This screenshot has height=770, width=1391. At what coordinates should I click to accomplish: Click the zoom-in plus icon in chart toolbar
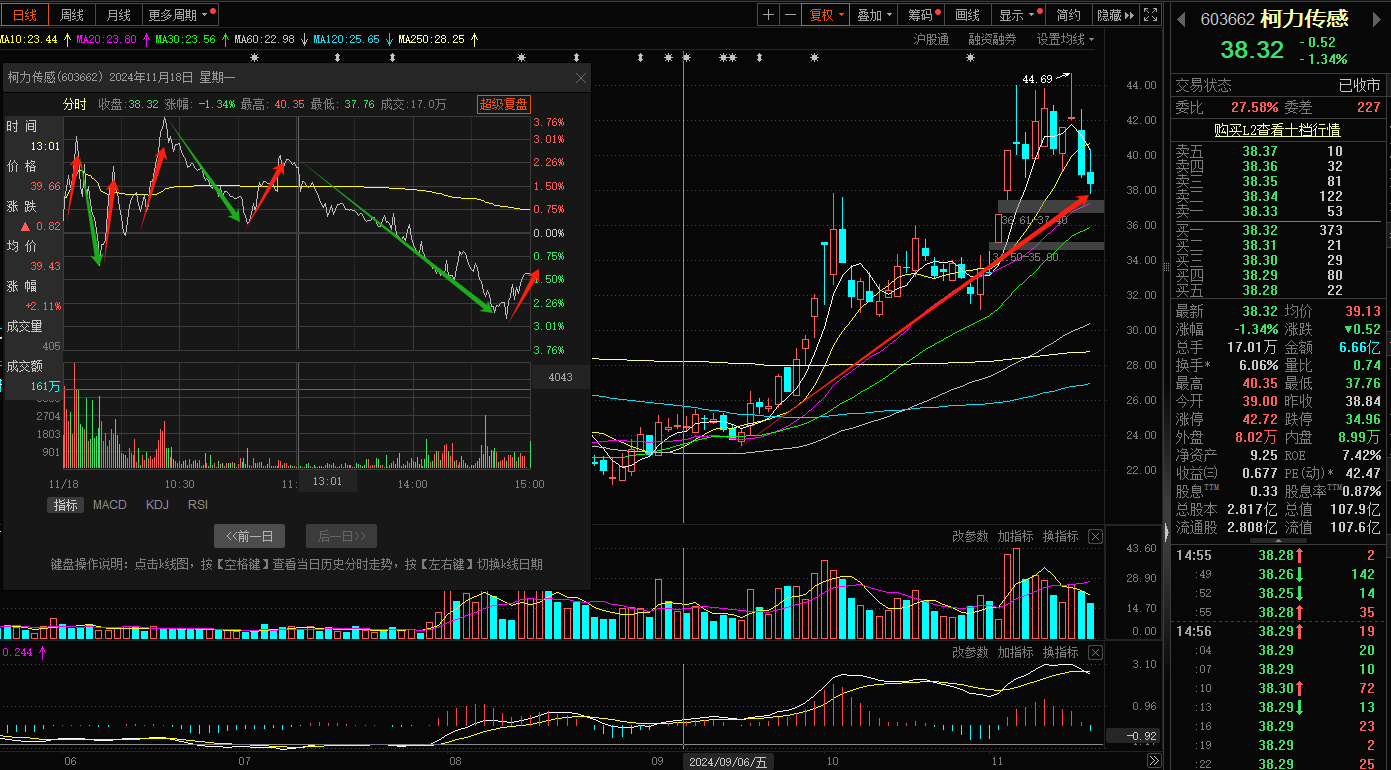[x=768, y=15]
